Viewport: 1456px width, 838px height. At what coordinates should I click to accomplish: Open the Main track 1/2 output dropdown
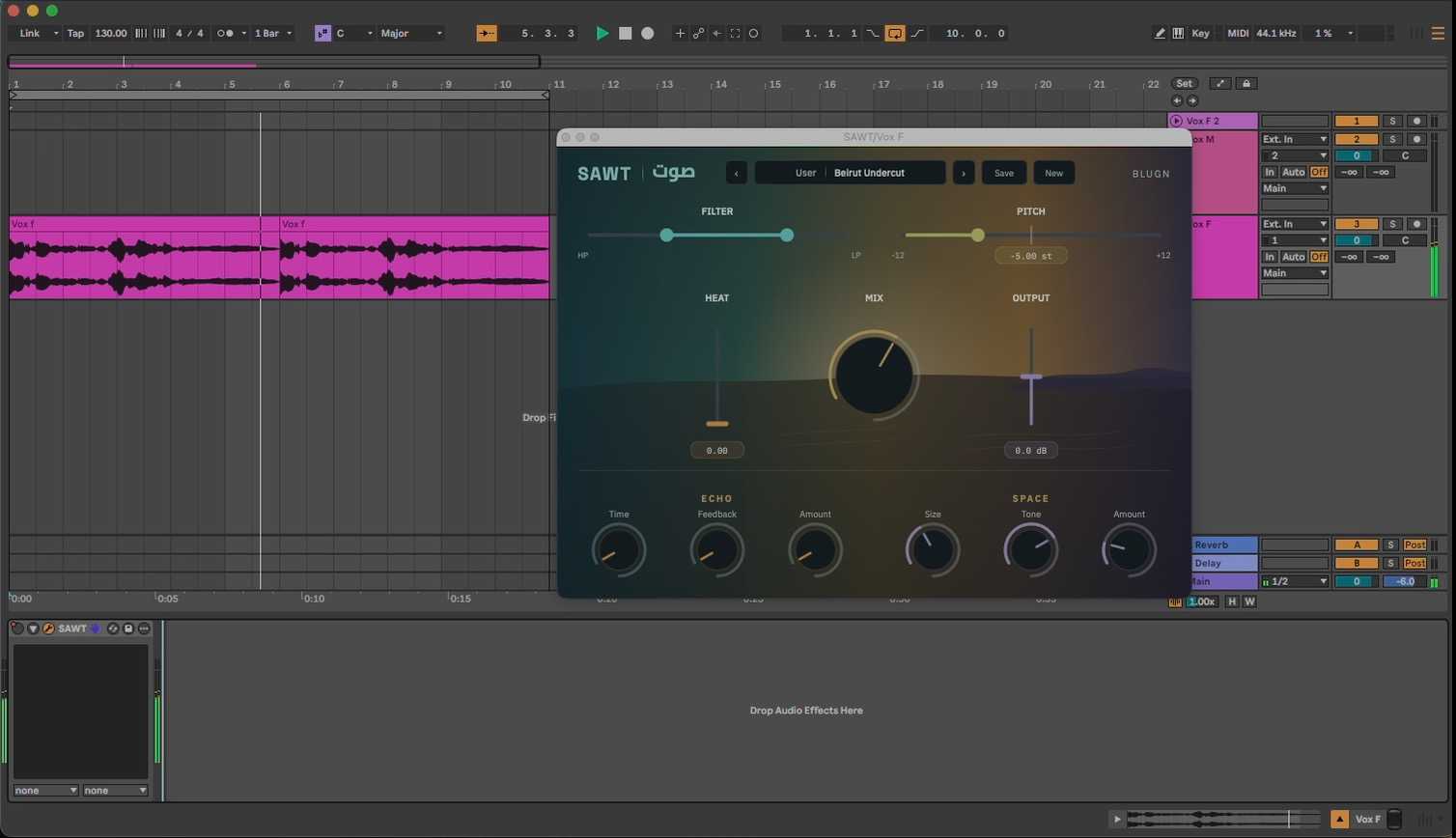pyautogui.click(x=1295, y=582)
